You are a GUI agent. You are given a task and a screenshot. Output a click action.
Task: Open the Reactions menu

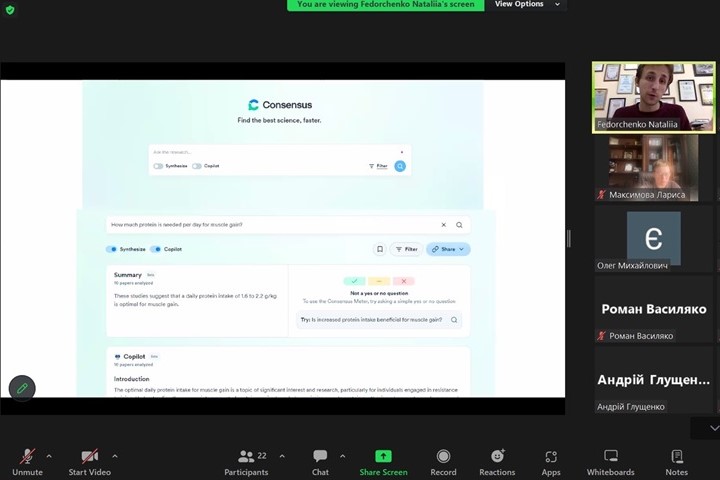497,456
